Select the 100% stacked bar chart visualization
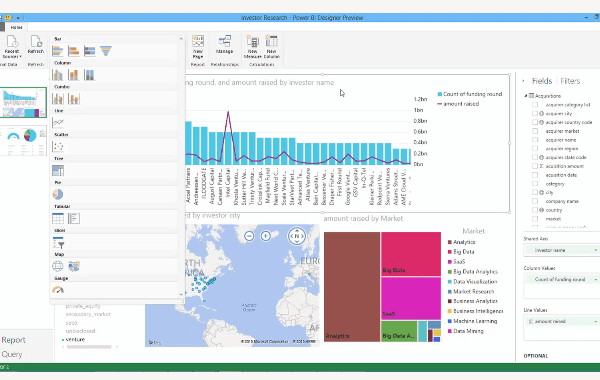Viewport: 600px width, 380px height. 90,51
